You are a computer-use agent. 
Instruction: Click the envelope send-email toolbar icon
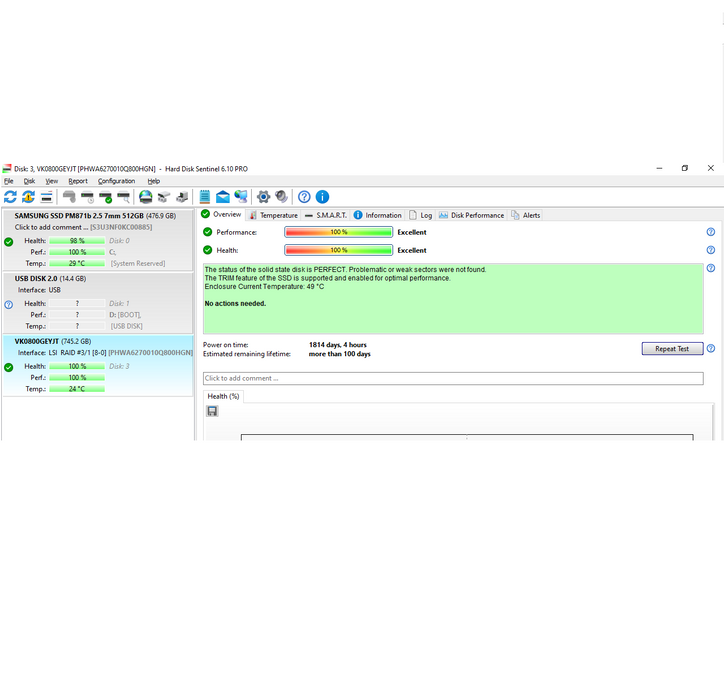pyautogui.click(x=223, y=197)
